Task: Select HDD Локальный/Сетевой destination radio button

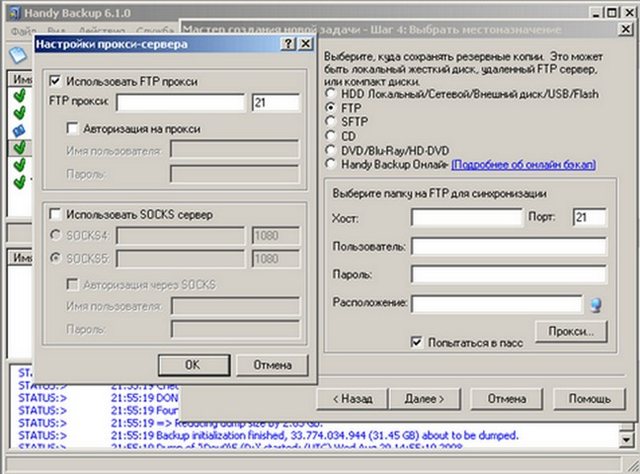Action: click(x=330, y=93)
